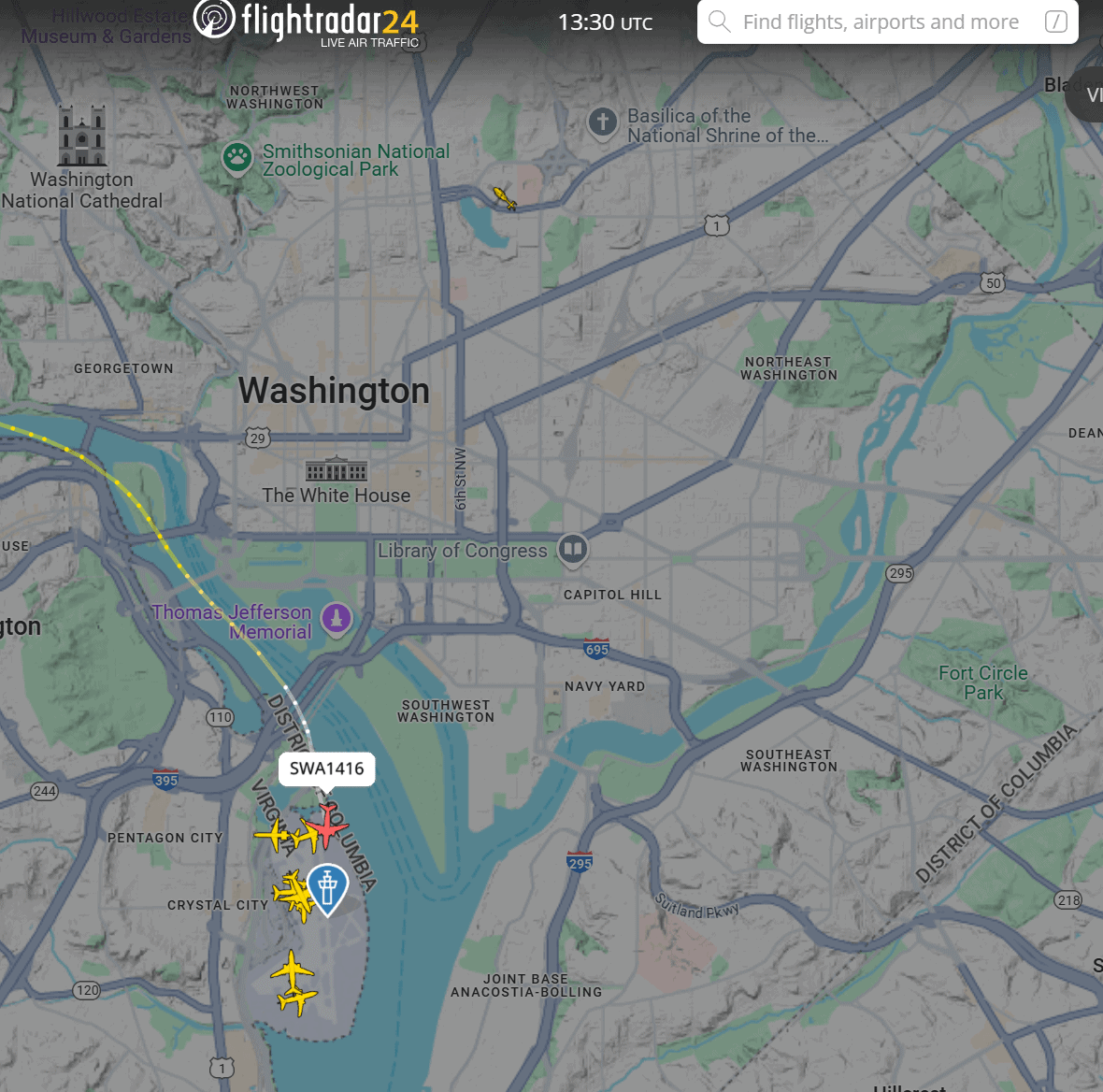Click the magnifying glass search icon

(x=719, y=22)
